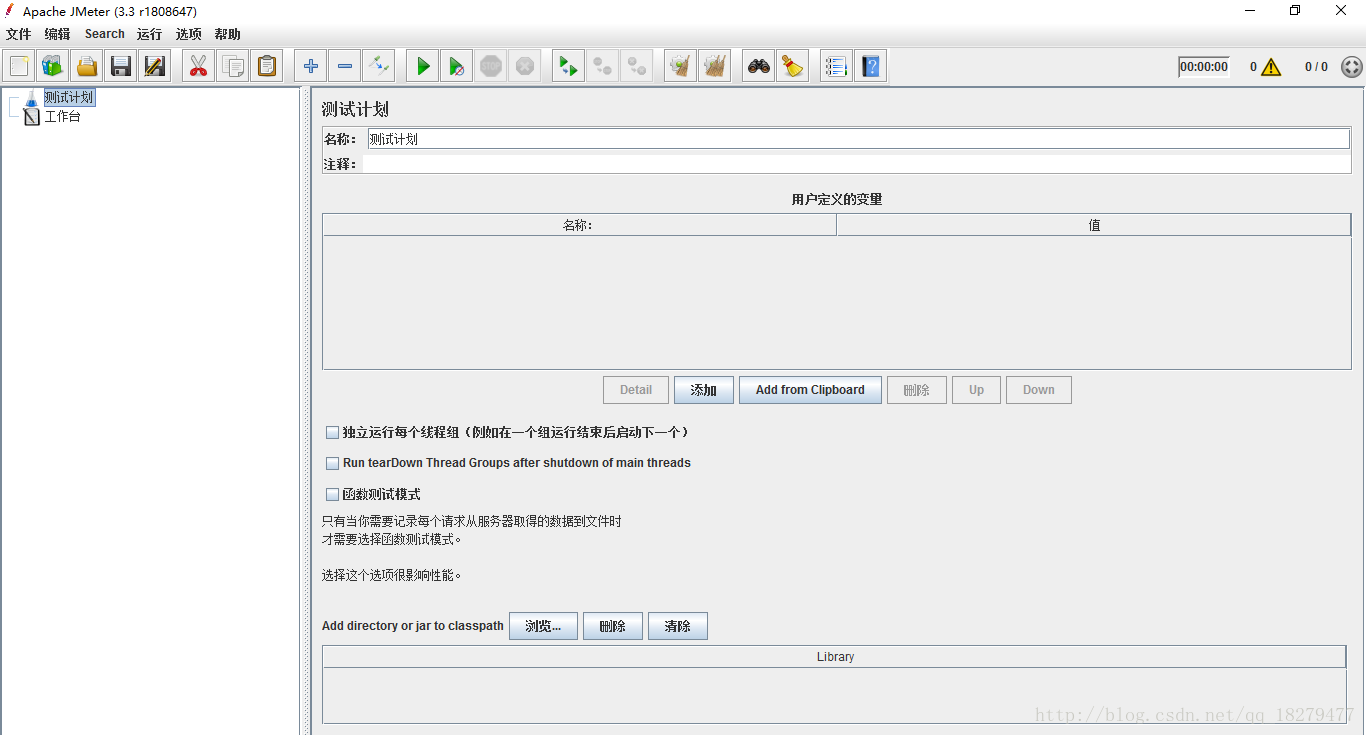This screenshot has width=1366, height=735.
Task: Click the New test plan icon
Action: 19,66
